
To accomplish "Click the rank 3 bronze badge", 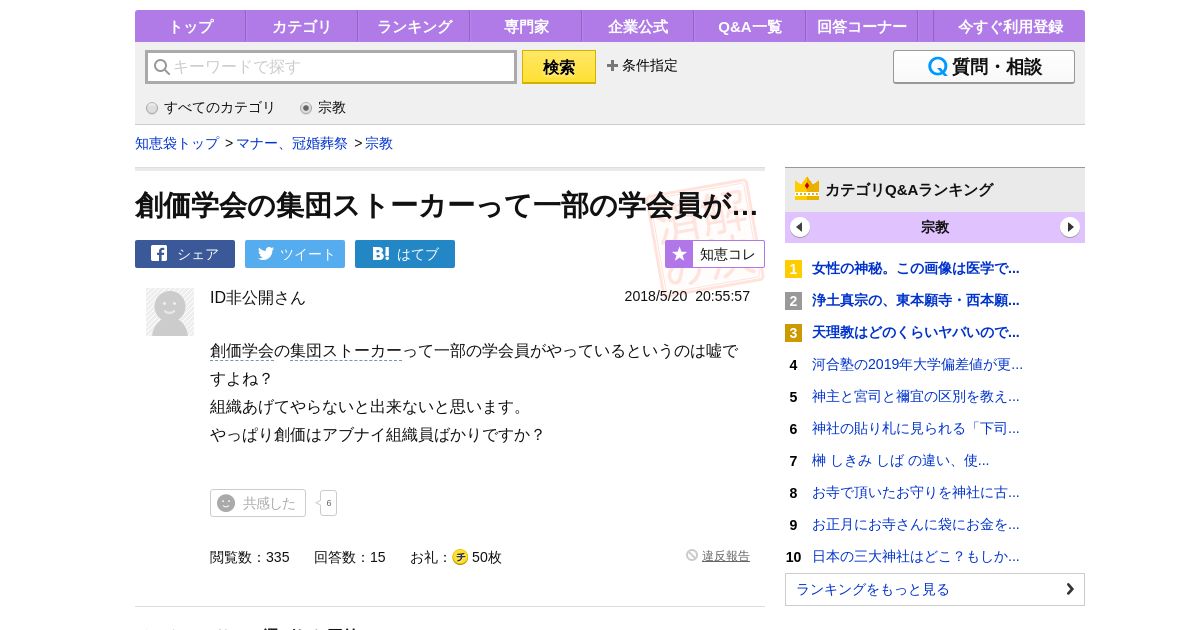I will coord(793,333).
